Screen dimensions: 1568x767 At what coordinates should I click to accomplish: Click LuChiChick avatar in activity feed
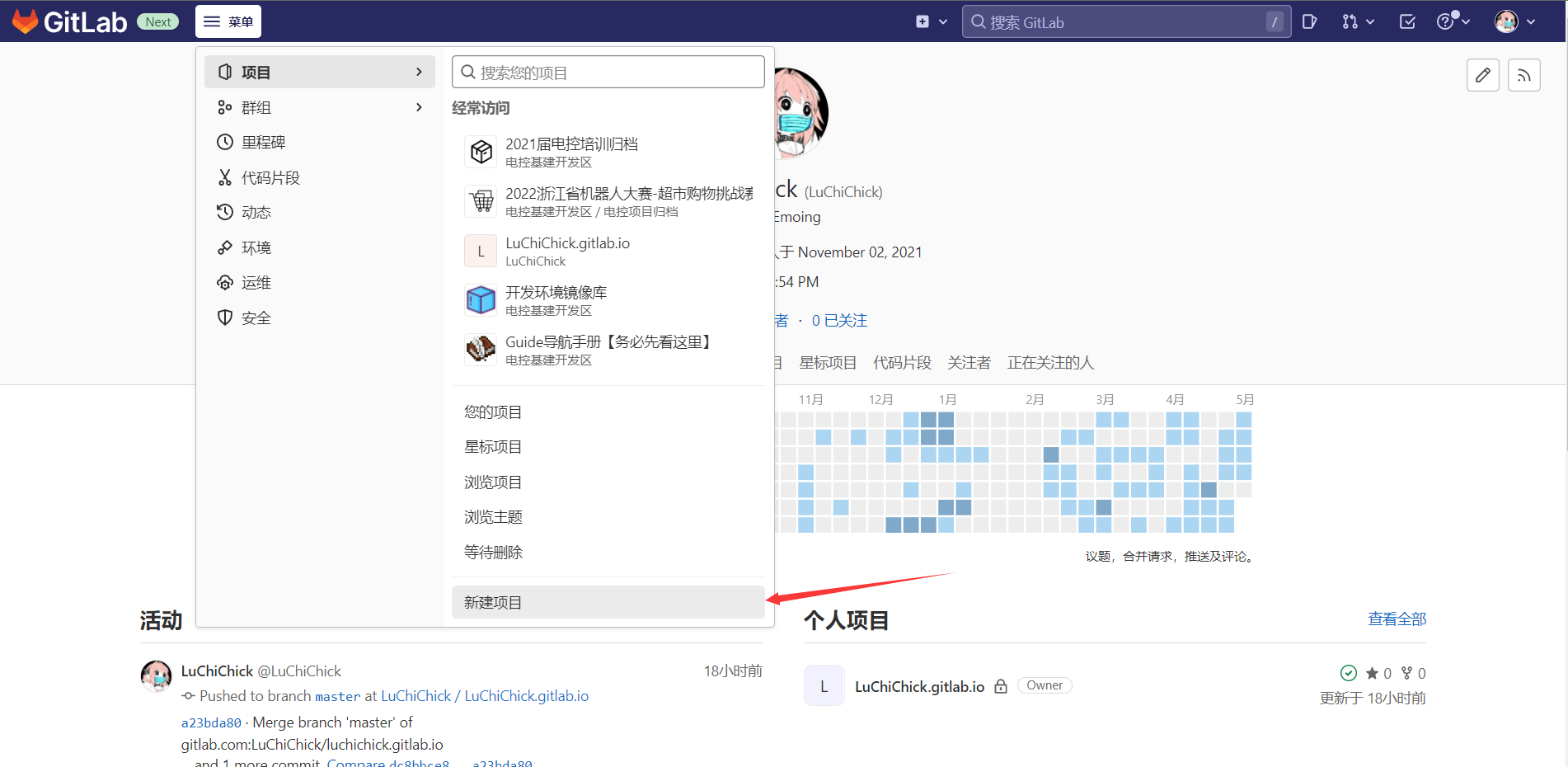[157, 676]
